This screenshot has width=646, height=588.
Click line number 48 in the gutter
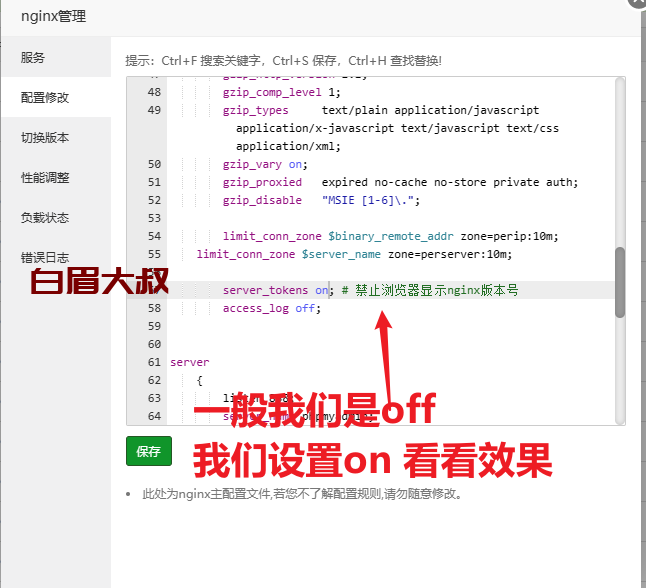click(154, 92)
